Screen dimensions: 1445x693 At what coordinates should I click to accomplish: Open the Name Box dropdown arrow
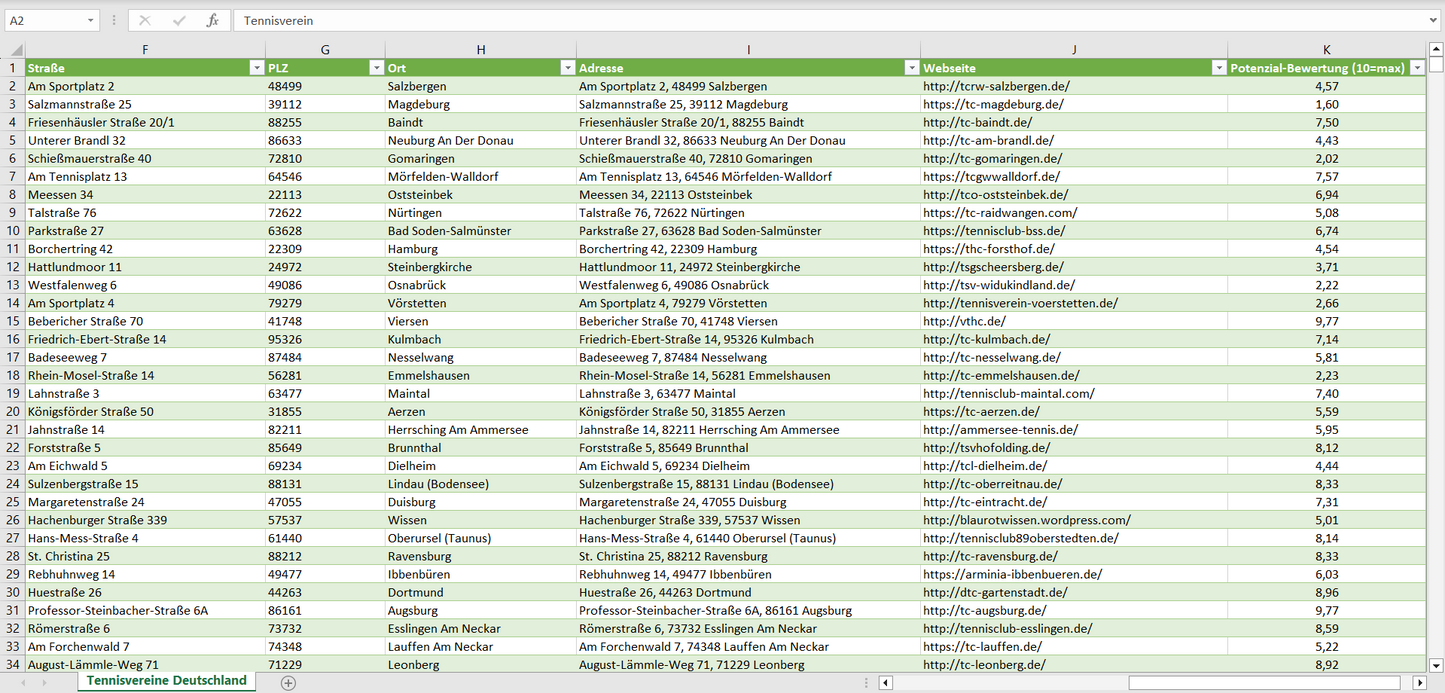91,20
